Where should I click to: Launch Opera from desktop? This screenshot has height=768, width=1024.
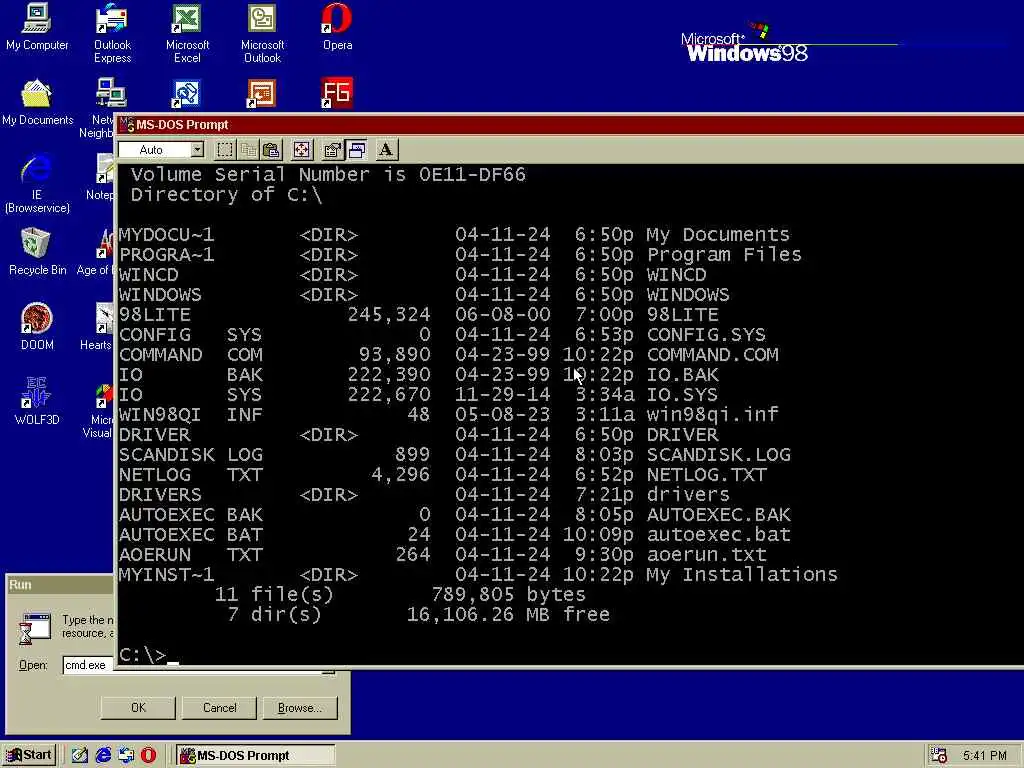click(337, 27)
